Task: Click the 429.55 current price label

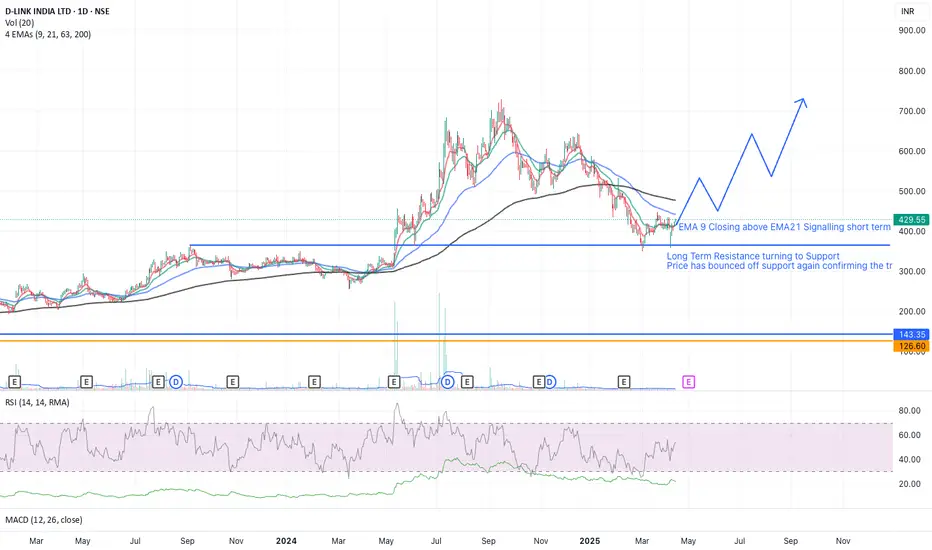Action: point(911,219)
